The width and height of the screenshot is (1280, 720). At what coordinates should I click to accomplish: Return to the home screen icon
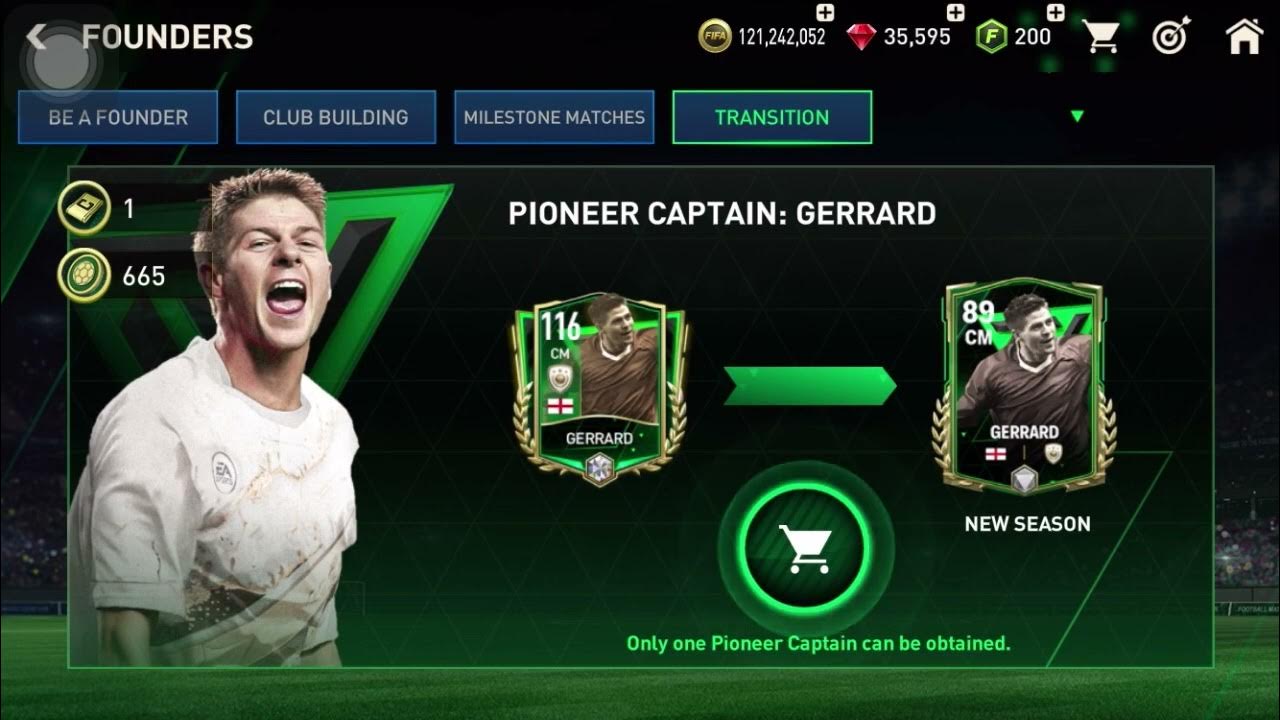tap(1243, 37)
